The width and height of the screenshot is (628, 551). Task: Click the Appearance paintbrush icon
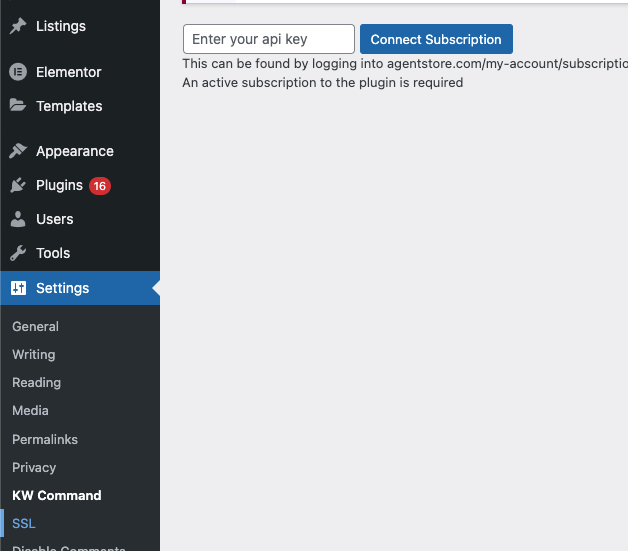(x=18, y=151)
